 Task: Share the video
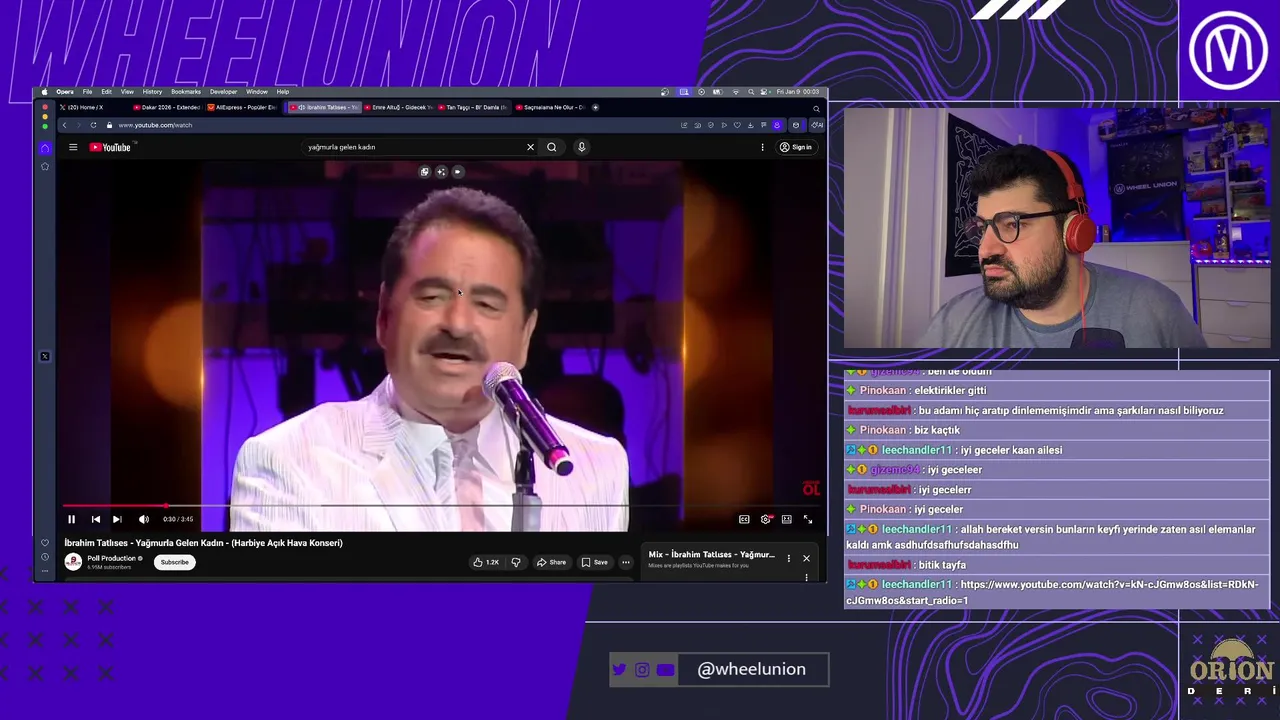click(551, 562)
